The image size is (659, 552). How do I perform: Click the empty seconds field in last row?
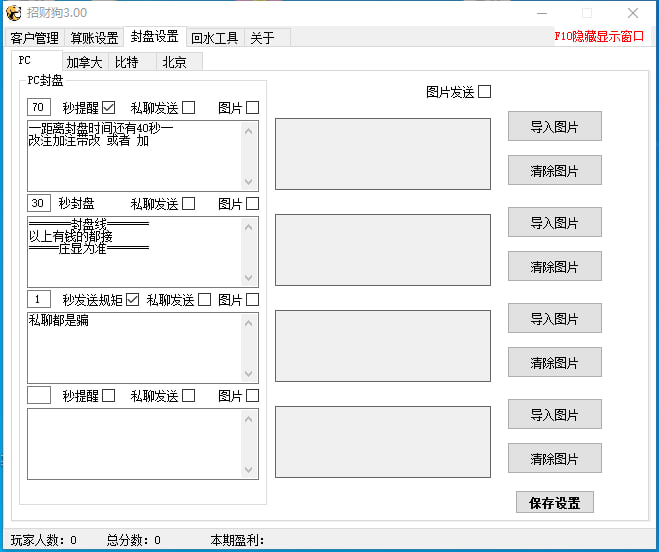[39, 395]
